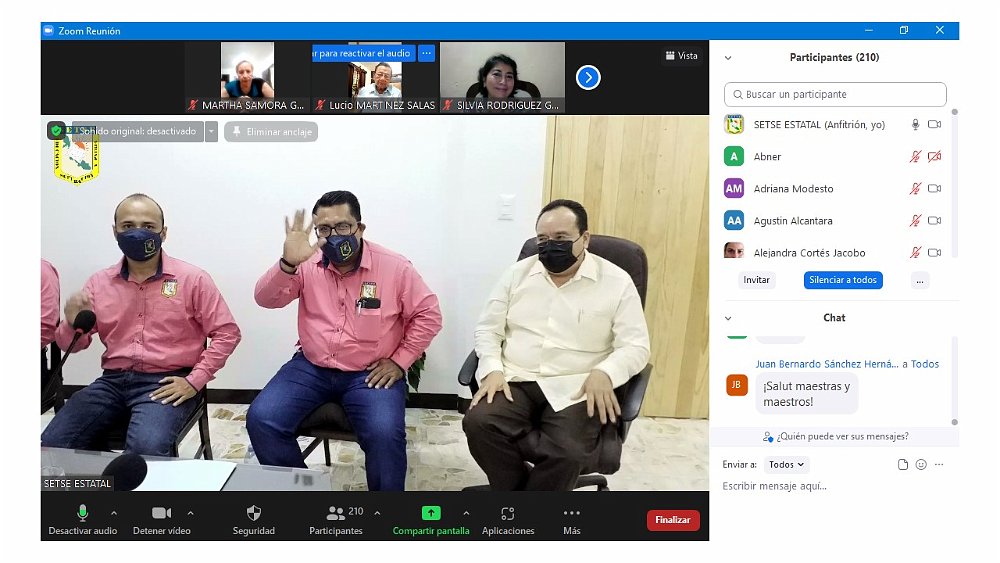Collapse the Participantes panel chevron
This screenshot has height=563, width=1000.
click(x=728, y=58)
